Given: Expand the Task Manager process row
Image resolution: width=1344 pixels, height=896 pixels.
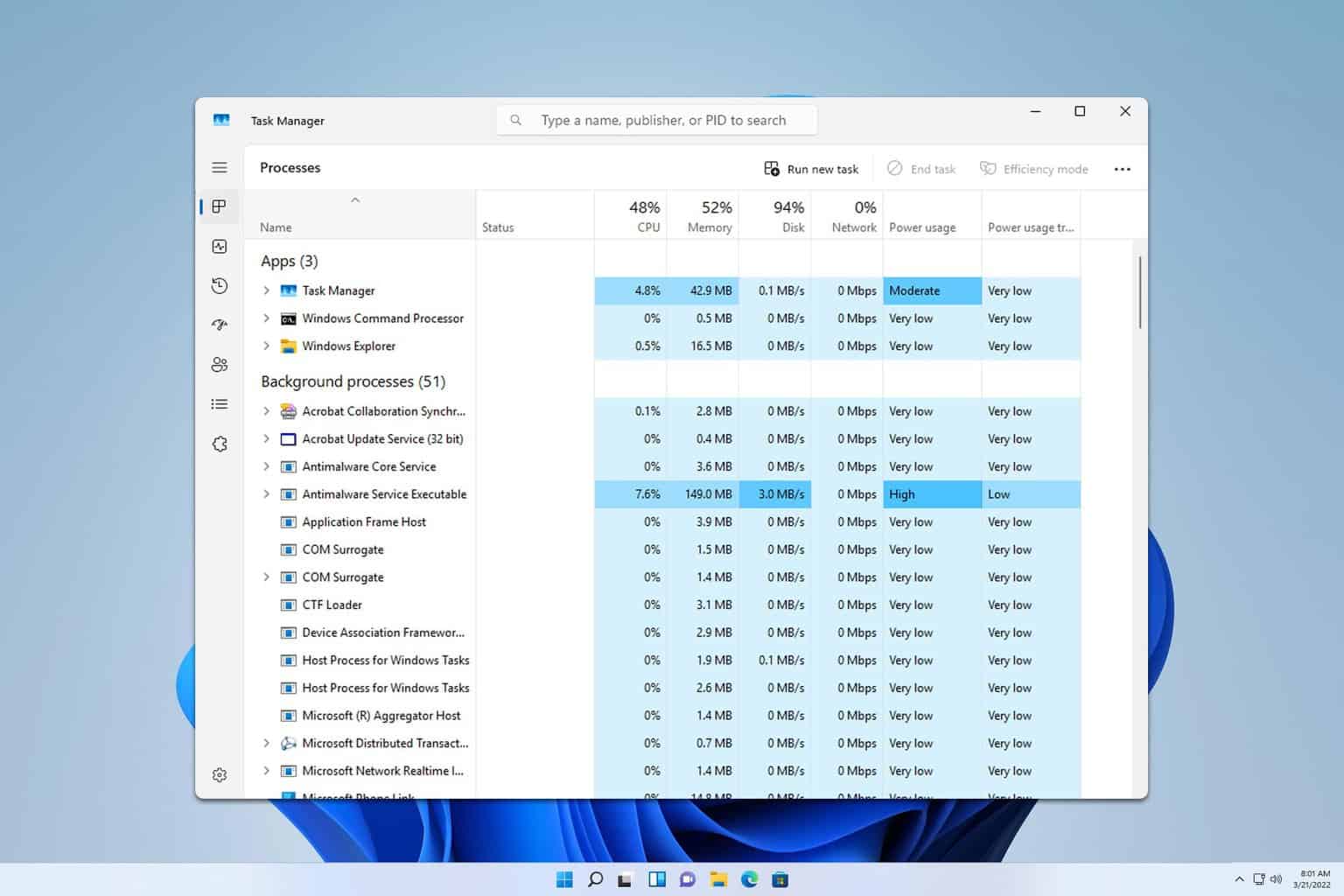Looking at the screenshot, I should tap(266, 290).
